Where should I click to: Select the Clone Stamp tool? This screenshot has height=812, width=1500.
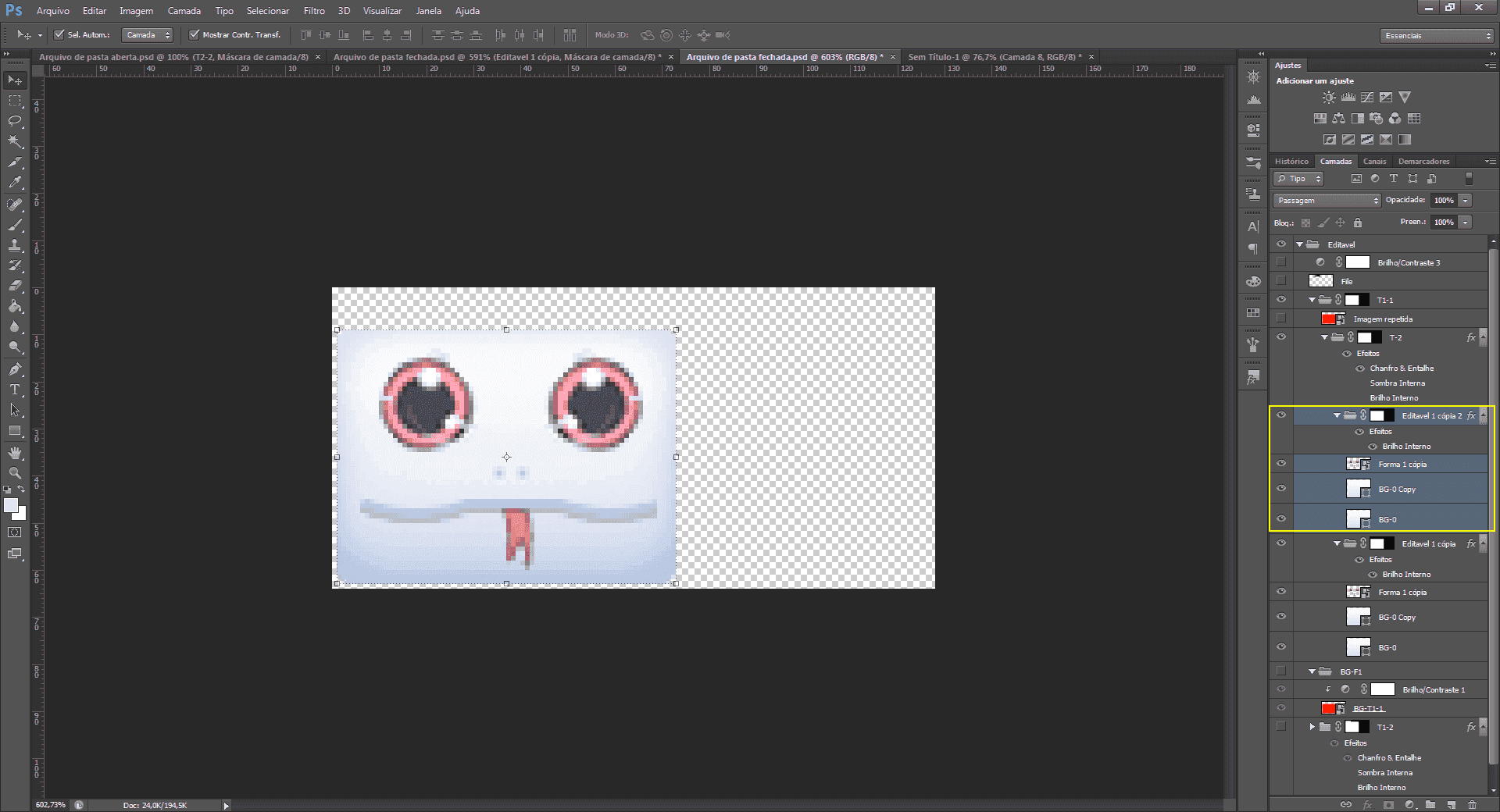point(15,245)
